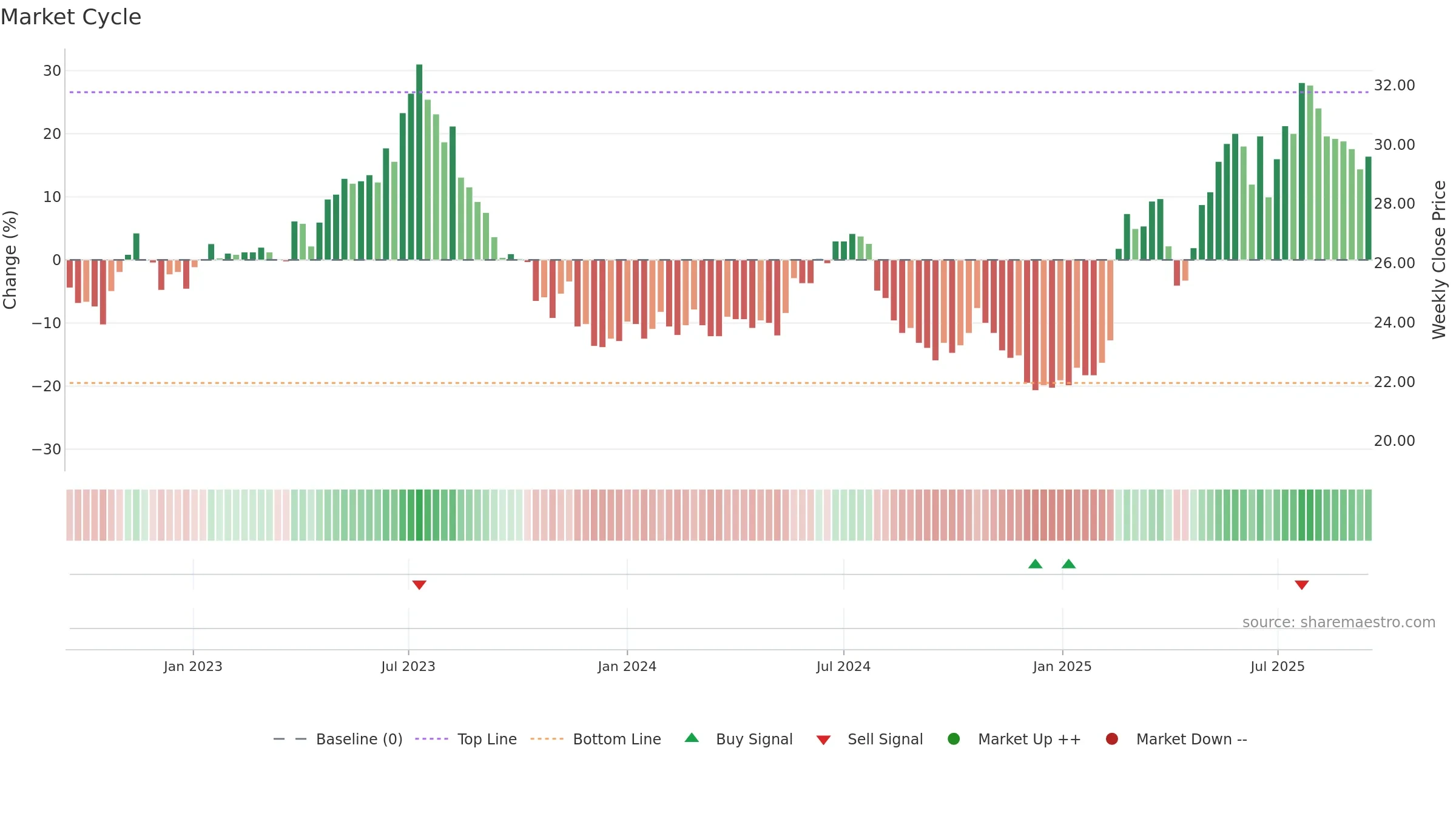The width and height of the screenshot is (1456, 819).
Task: Toggle the Market Up ++ legend entry
Action: (x=1014, y=739)
